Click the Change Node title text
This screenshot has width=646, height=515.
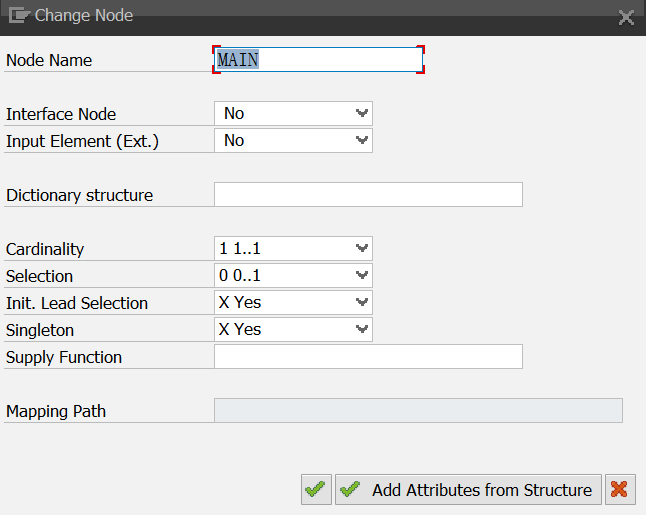point(84,15)
